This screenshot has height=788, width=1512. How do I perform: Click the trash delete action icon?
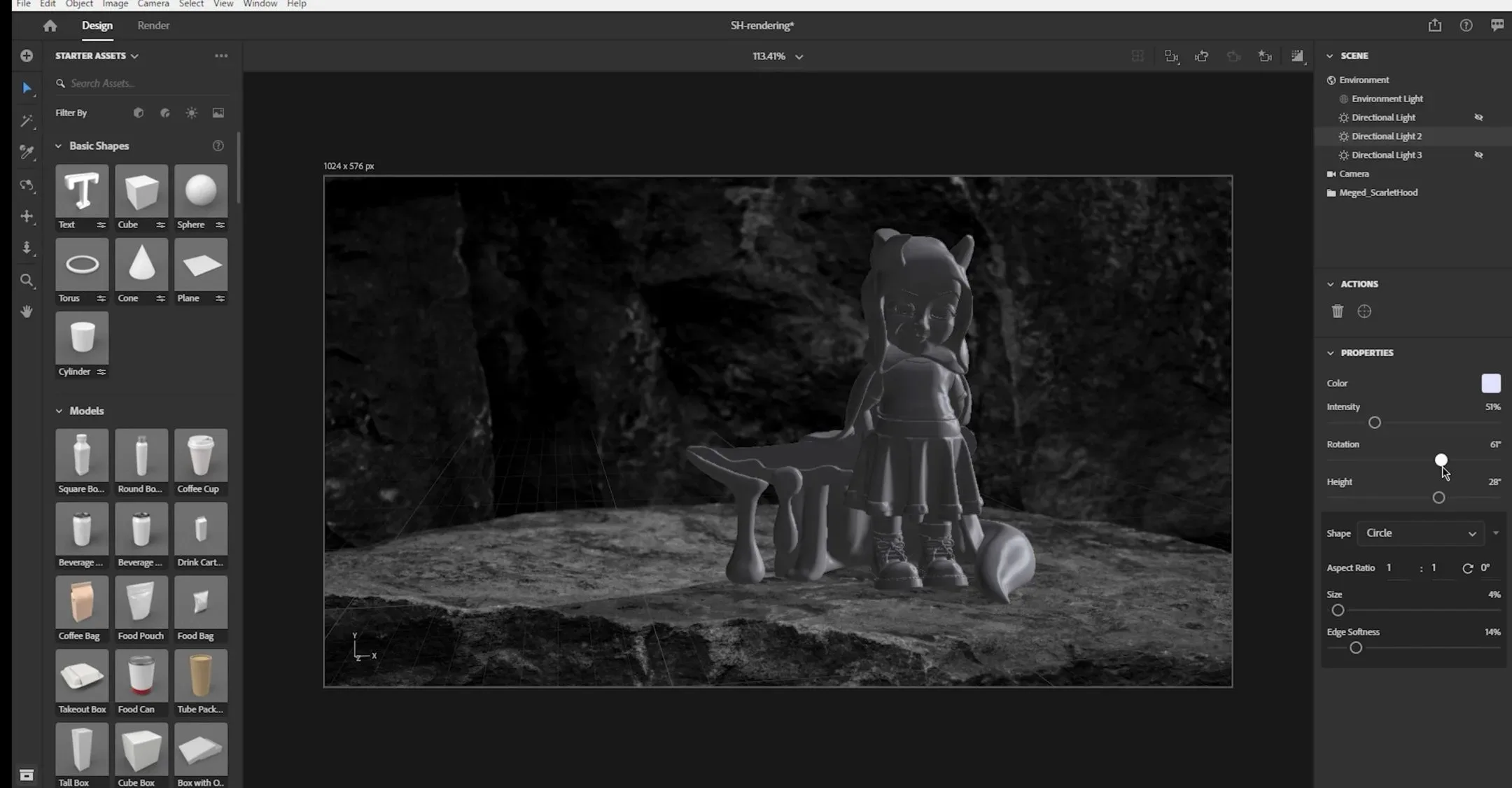pyautogui.click(x=1337, y=311)
